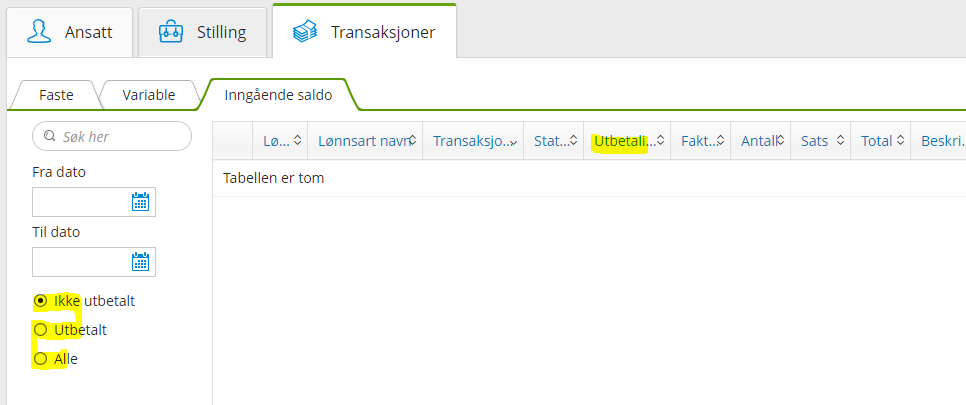Sort by the Total column

pos(901,141)
